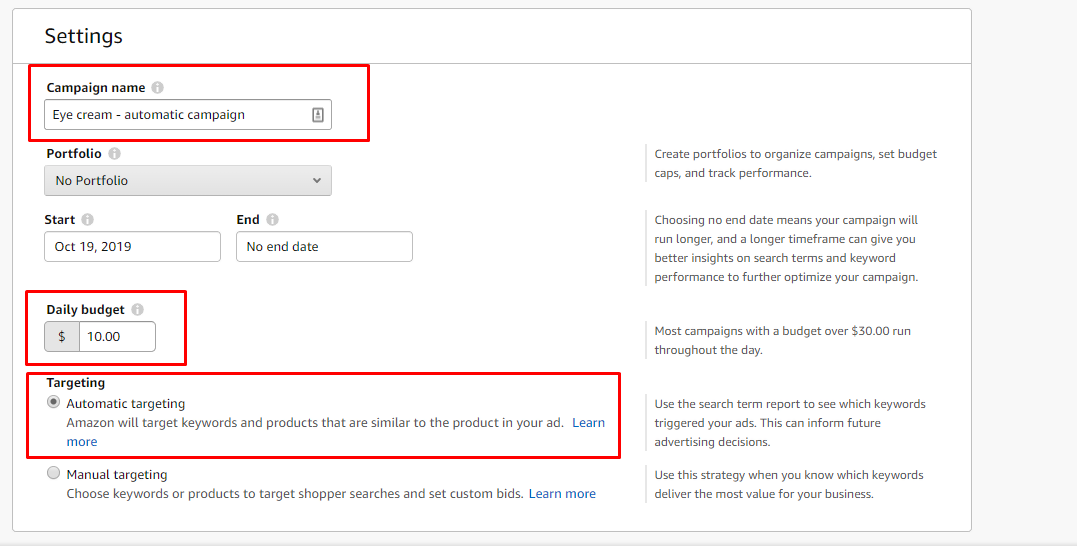Image resolution: width=1077 pixels, height=547 pixels.
Task: Show the info icon beside End
Action: (272, 219)
